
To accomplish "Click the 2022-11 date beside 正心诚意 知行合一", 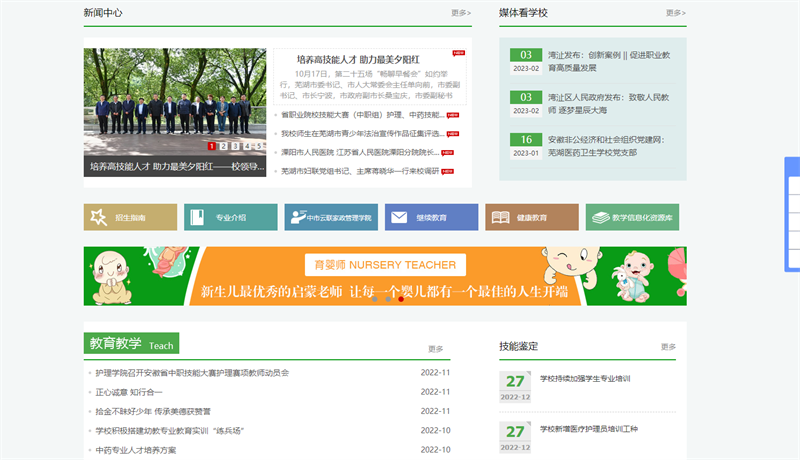I will [435, 392].
